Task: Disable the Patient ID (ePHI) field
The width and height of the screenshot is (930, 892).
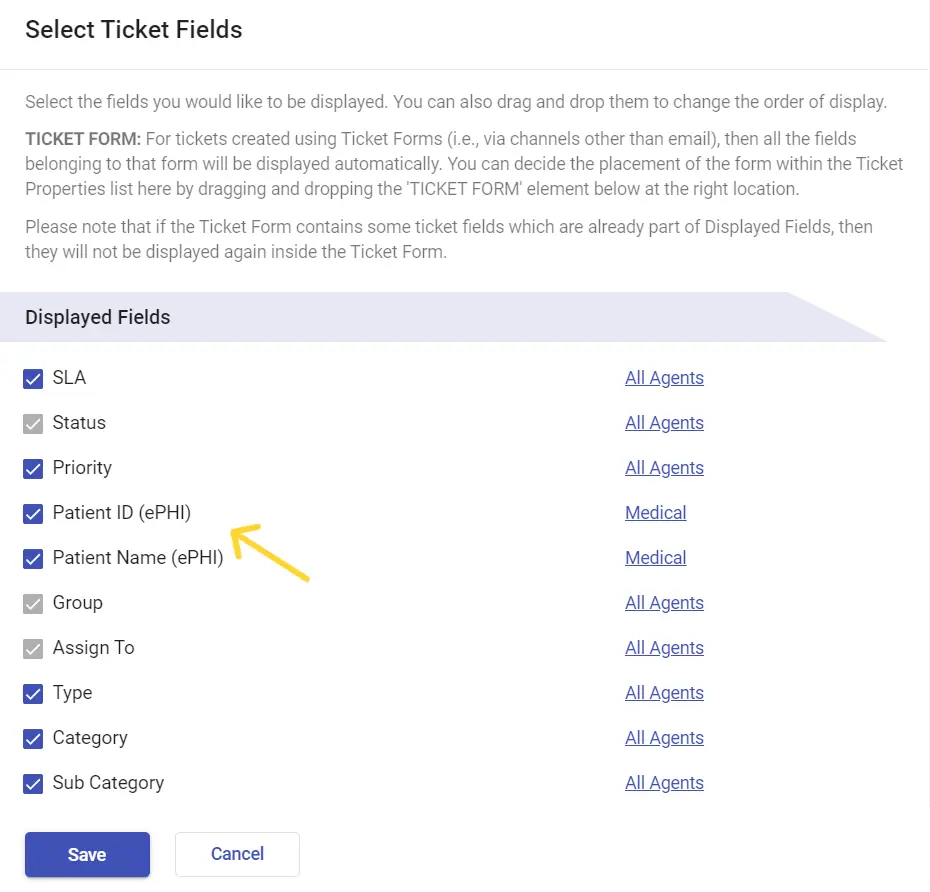Action: 34,514
